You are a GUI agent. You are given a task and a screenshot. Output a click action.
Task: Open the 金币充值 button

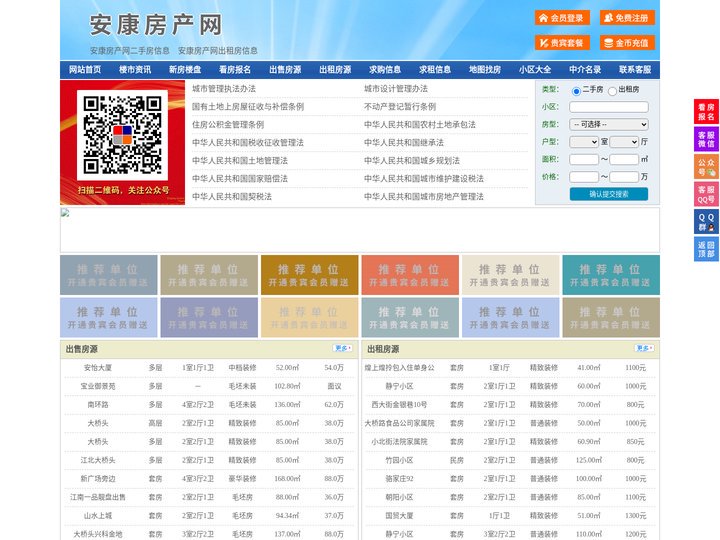click(627, 43)
